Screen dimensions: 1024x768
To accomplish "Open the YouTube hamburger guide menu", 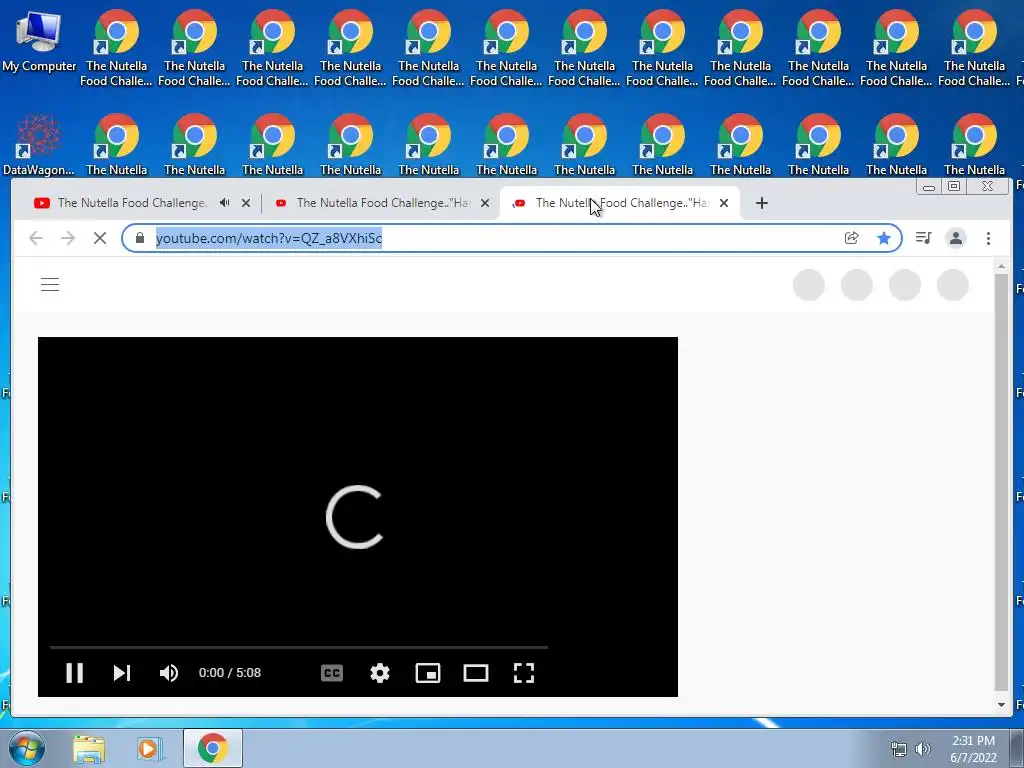I will [x=50, y=285].
